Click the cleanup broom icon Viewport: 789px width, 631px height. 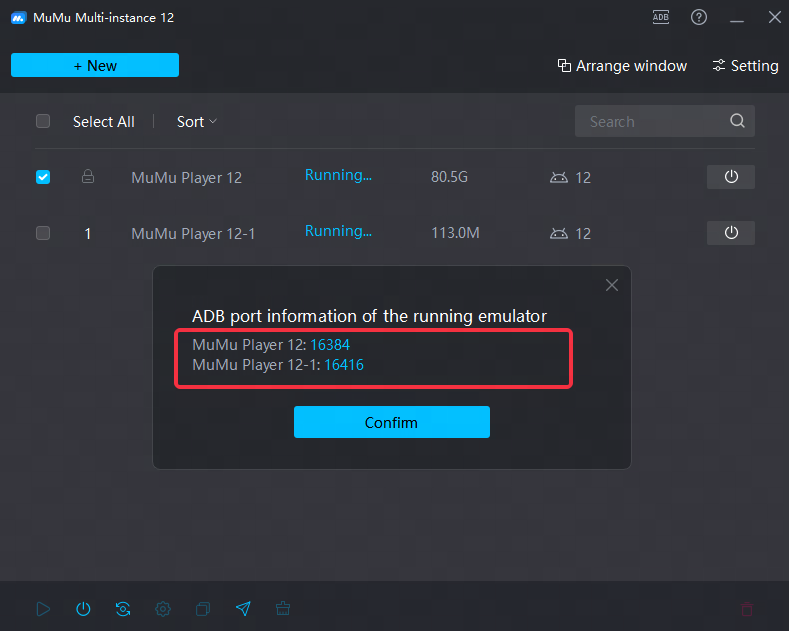point(283,609)
